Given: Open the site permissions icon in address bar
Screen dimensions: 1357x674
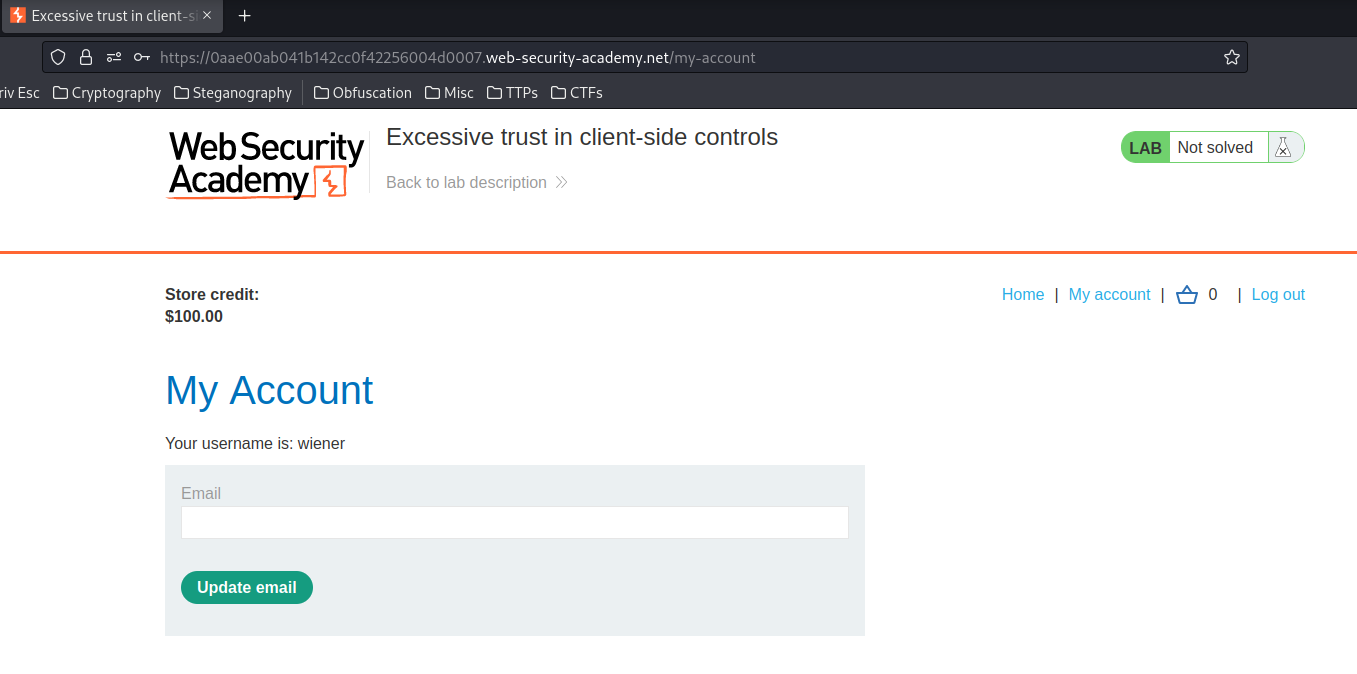Looking at the screenshot, I should click(114, 57).
